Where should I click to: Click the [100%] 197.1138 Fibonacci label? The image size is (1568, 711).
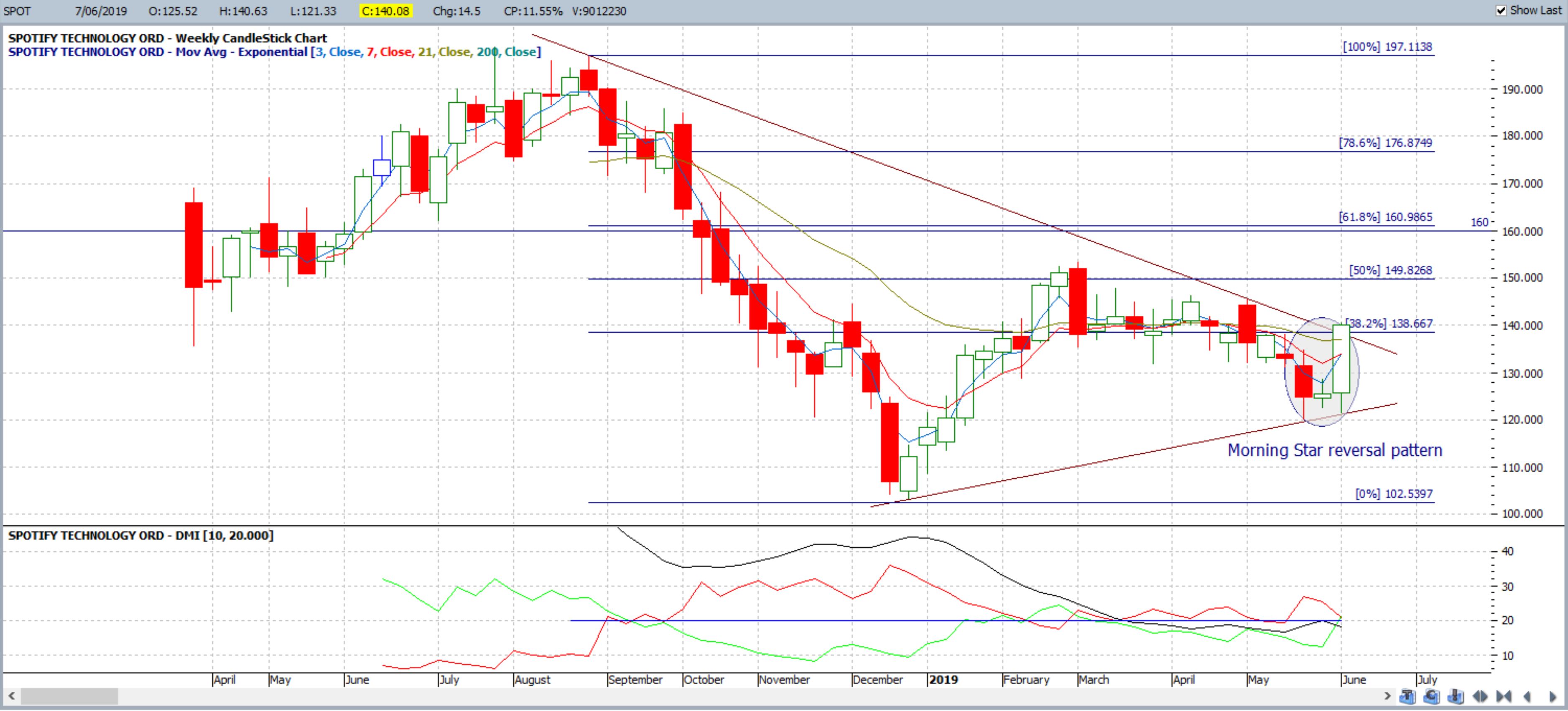(x=1388, y=47)
